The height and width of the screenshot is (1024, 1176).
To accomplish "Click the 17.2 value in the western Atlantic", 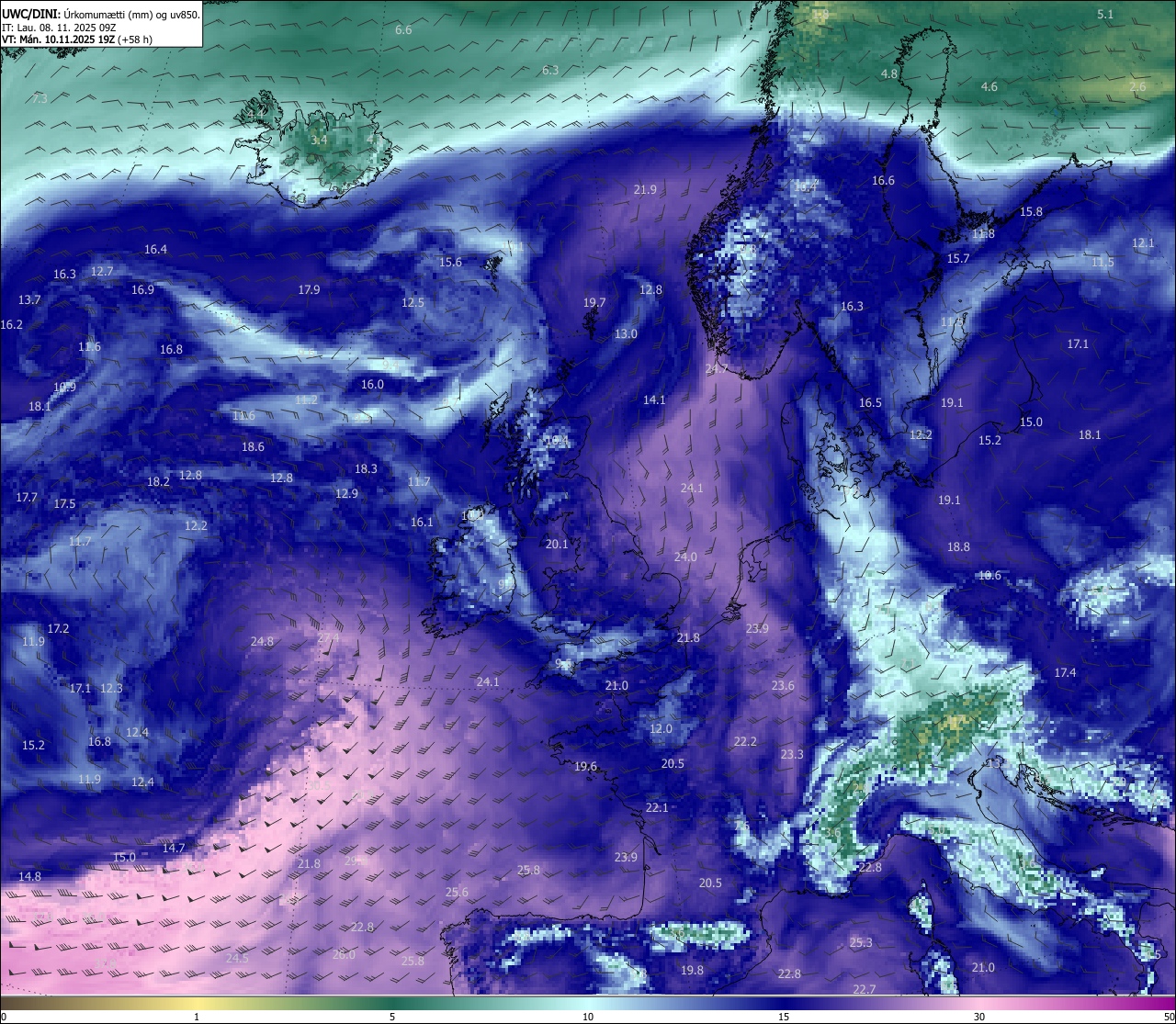I will click(x=58, y=629).
